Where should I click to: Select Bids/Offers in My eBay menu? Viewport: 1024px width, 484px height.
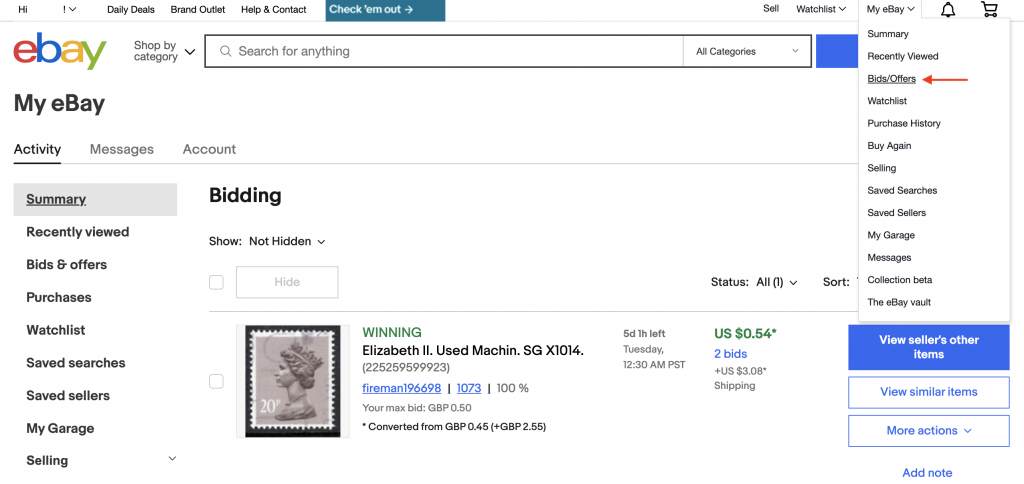tap(891, 78)
